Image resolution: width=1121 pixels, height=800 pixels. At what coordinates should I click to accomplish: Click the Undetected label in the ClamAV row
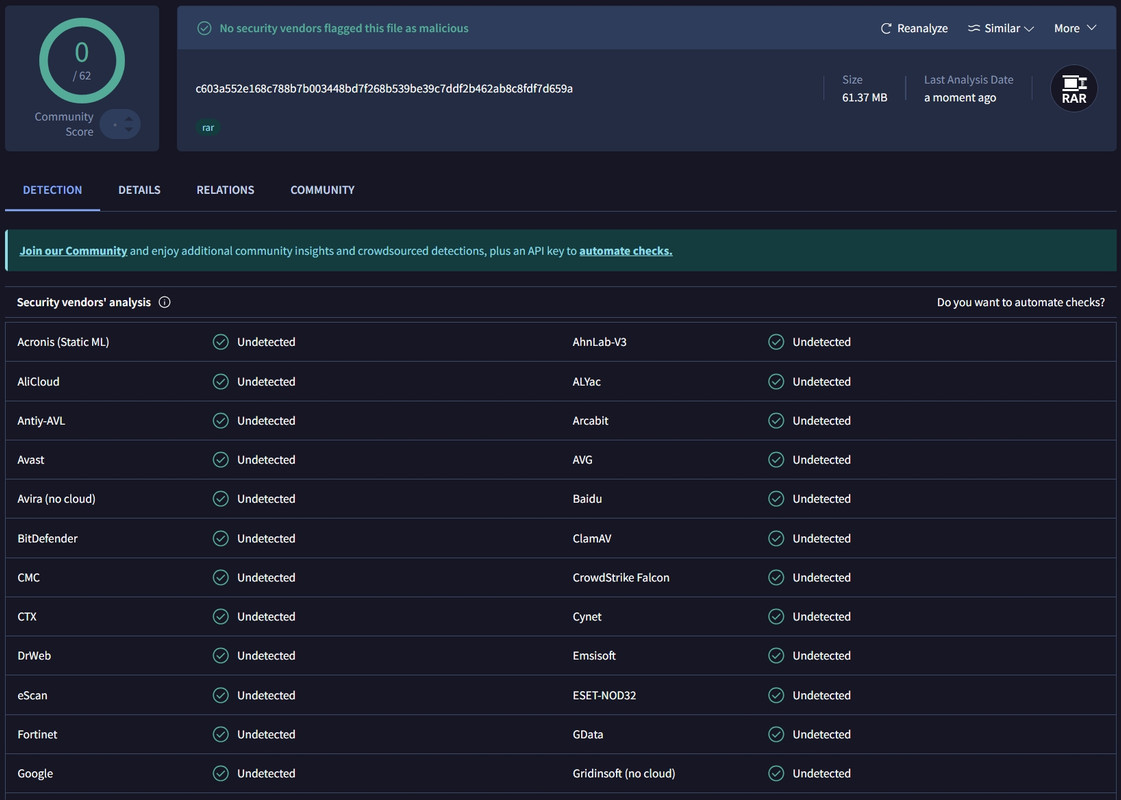click(821, 538)
